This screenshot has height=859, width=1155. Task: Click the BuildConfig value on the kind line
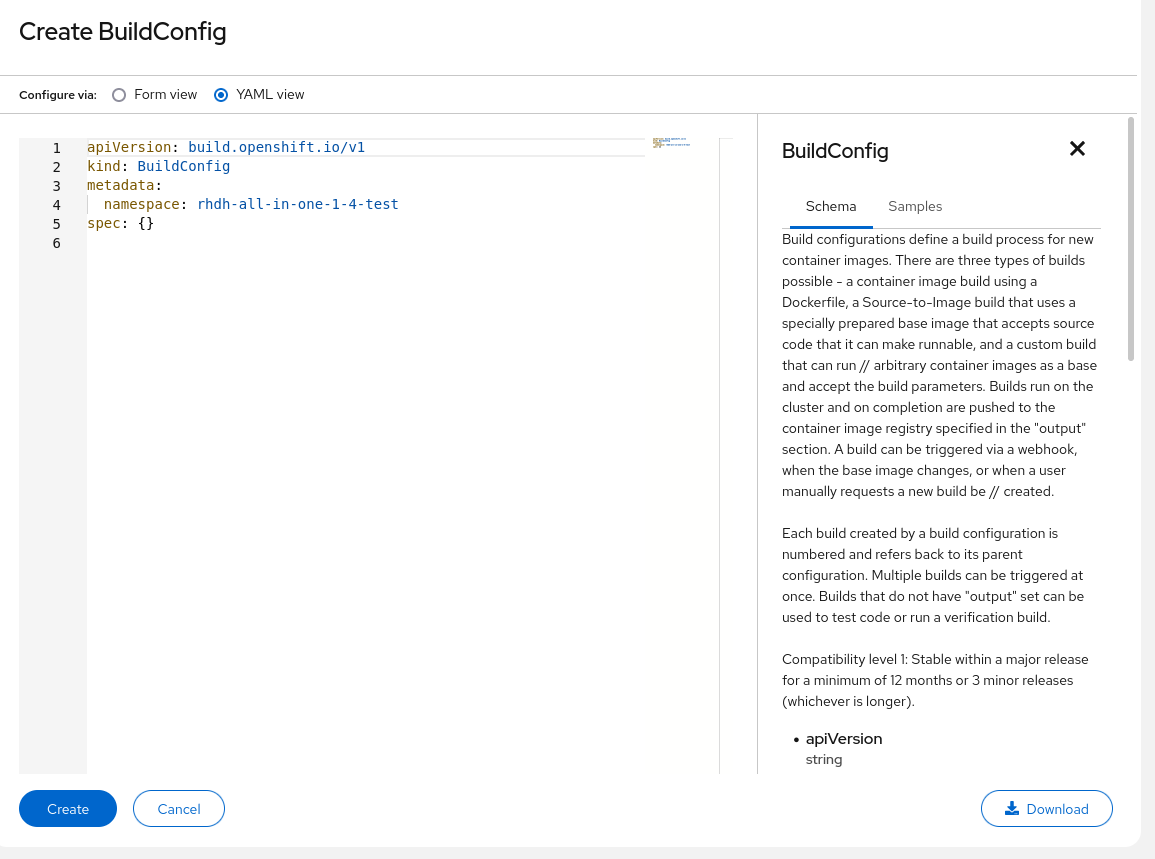183,167
